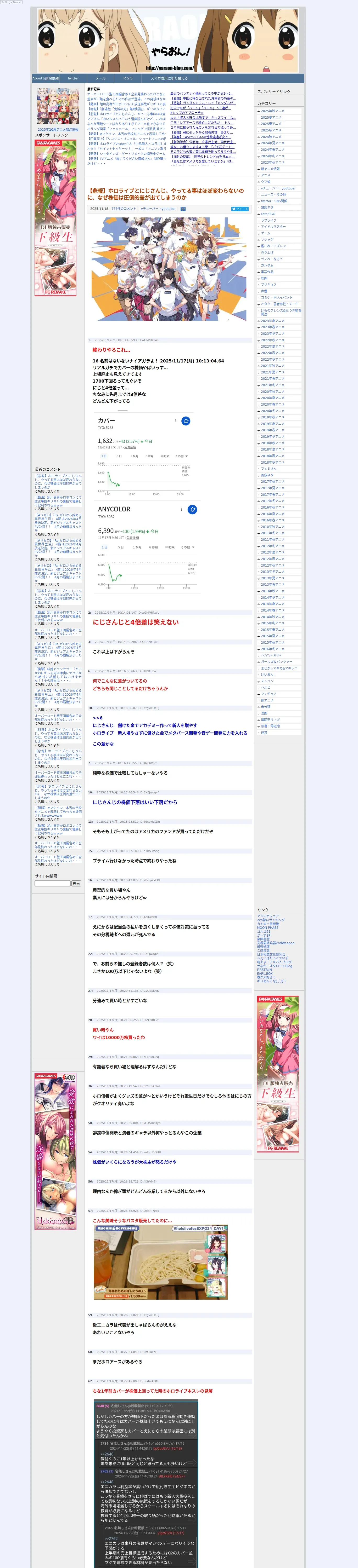Open the ウマ娘 category
The image size is (358, 1568).
266,181
